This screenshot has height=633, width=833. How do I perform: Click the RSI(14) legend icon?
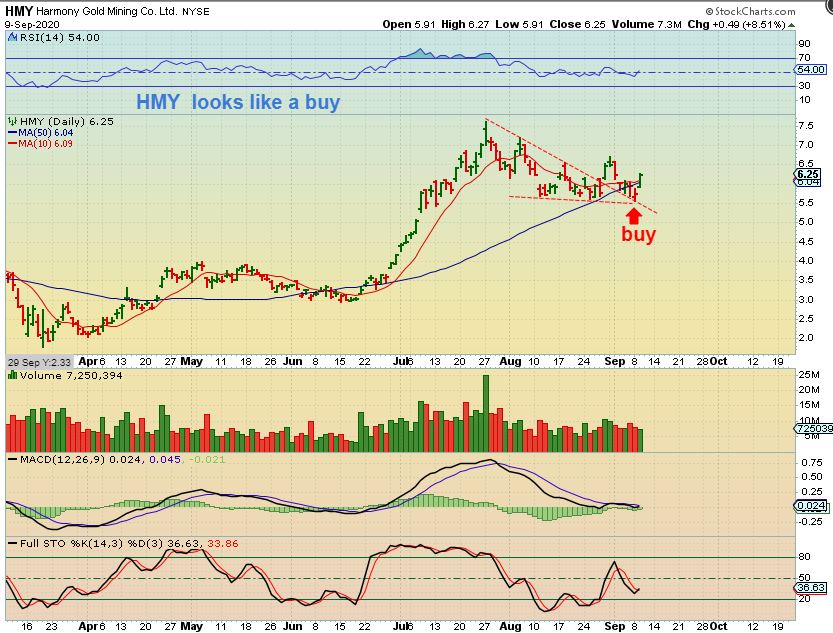point(13,37)
